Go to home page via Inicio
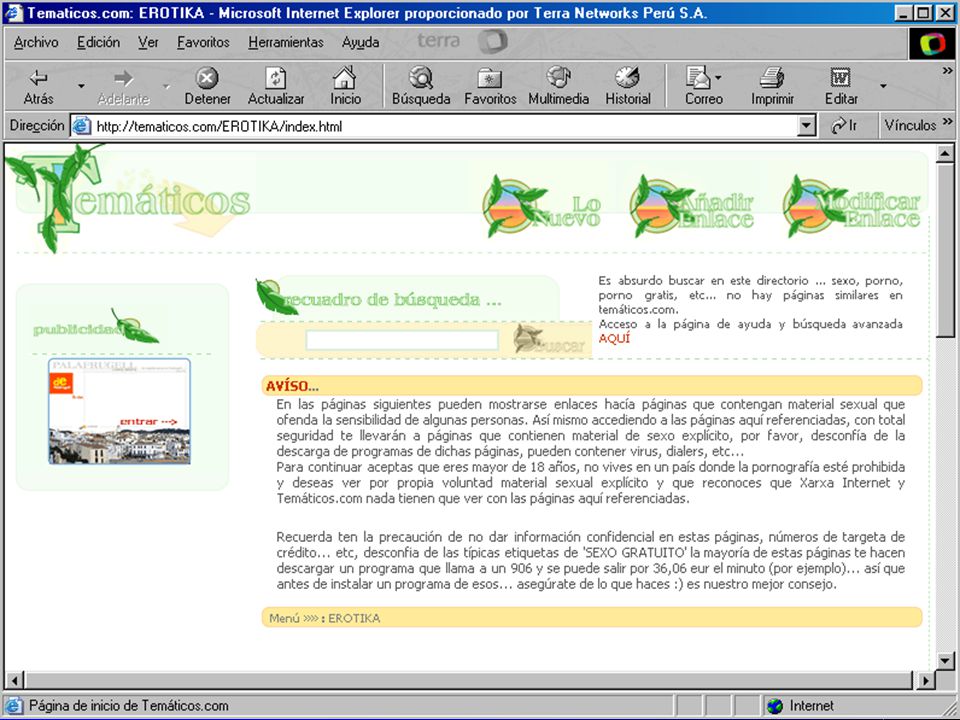This screenshot has width=960, height=720. click(x=345, y=86)
